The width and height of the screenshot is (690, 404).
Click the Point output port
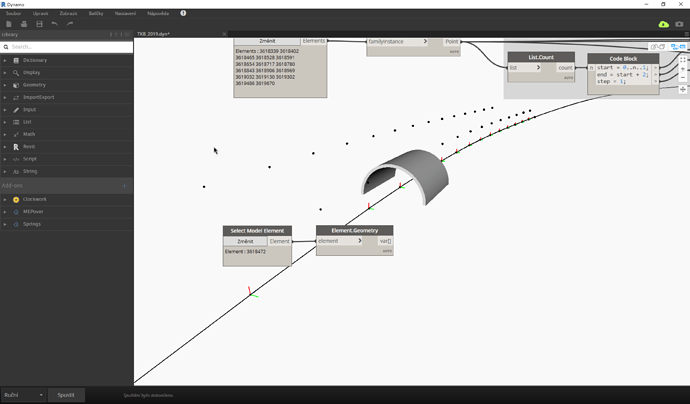tap(452, 41)
